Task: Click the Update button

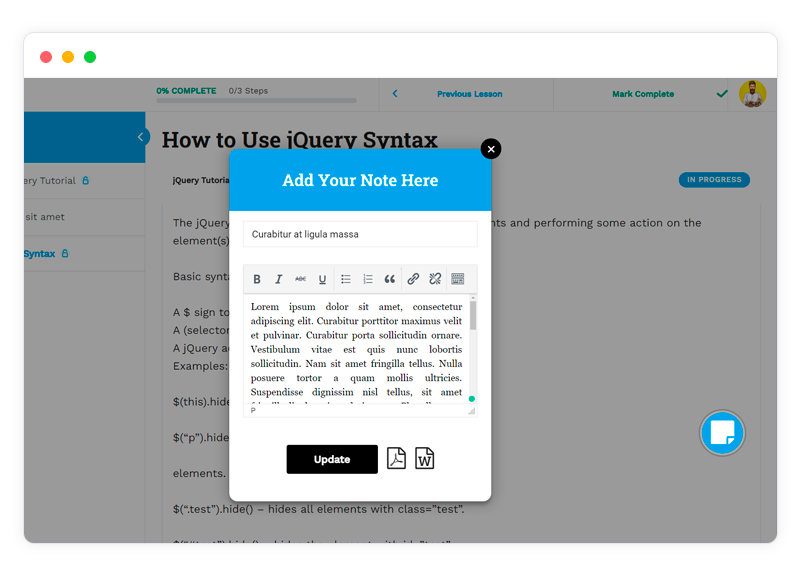Action: [332, 459]
